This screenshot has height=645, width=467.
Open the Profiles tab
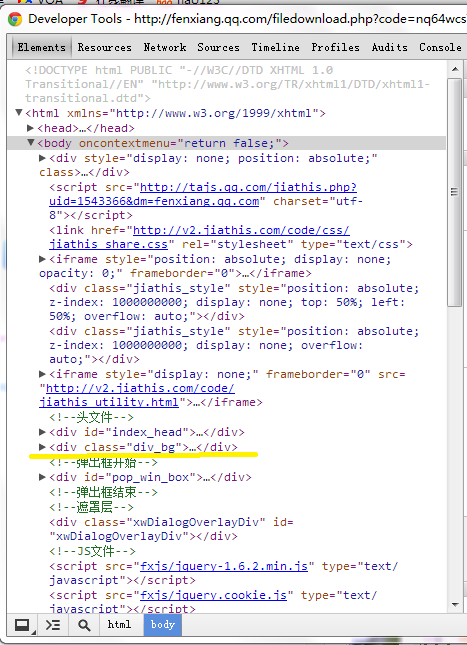pyautogui.click(x=335, y=47)
